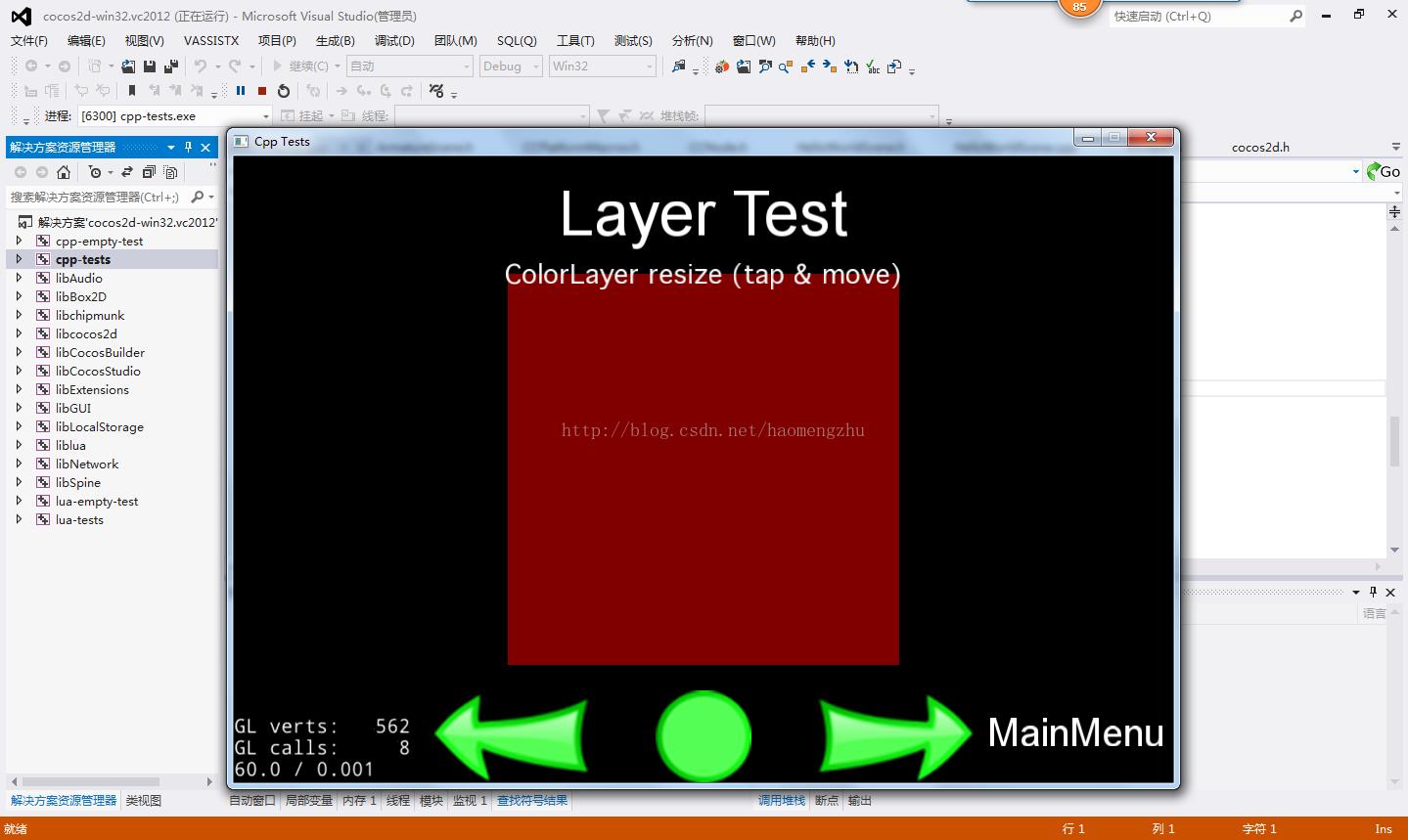Select the solution 'cocos2d-win32.vc2012' root

point(127,222)
